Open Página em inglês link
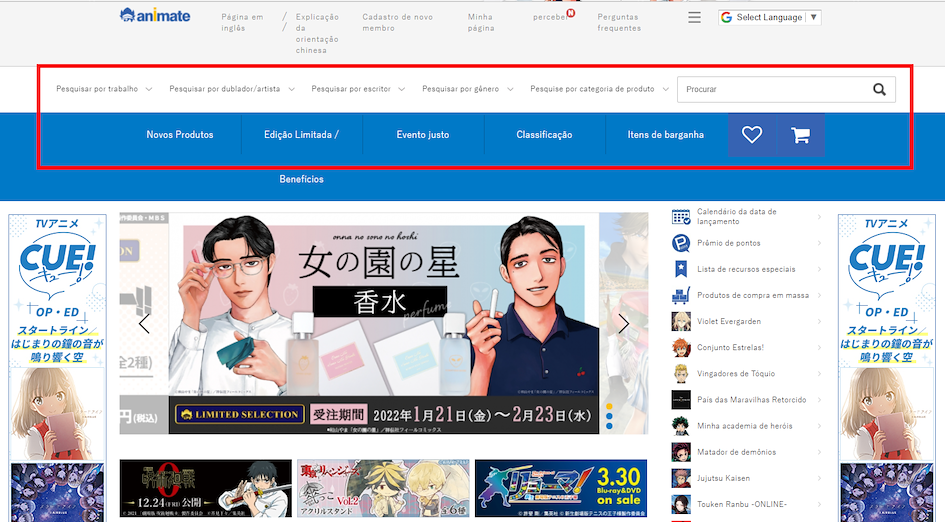 pos(242,22)
